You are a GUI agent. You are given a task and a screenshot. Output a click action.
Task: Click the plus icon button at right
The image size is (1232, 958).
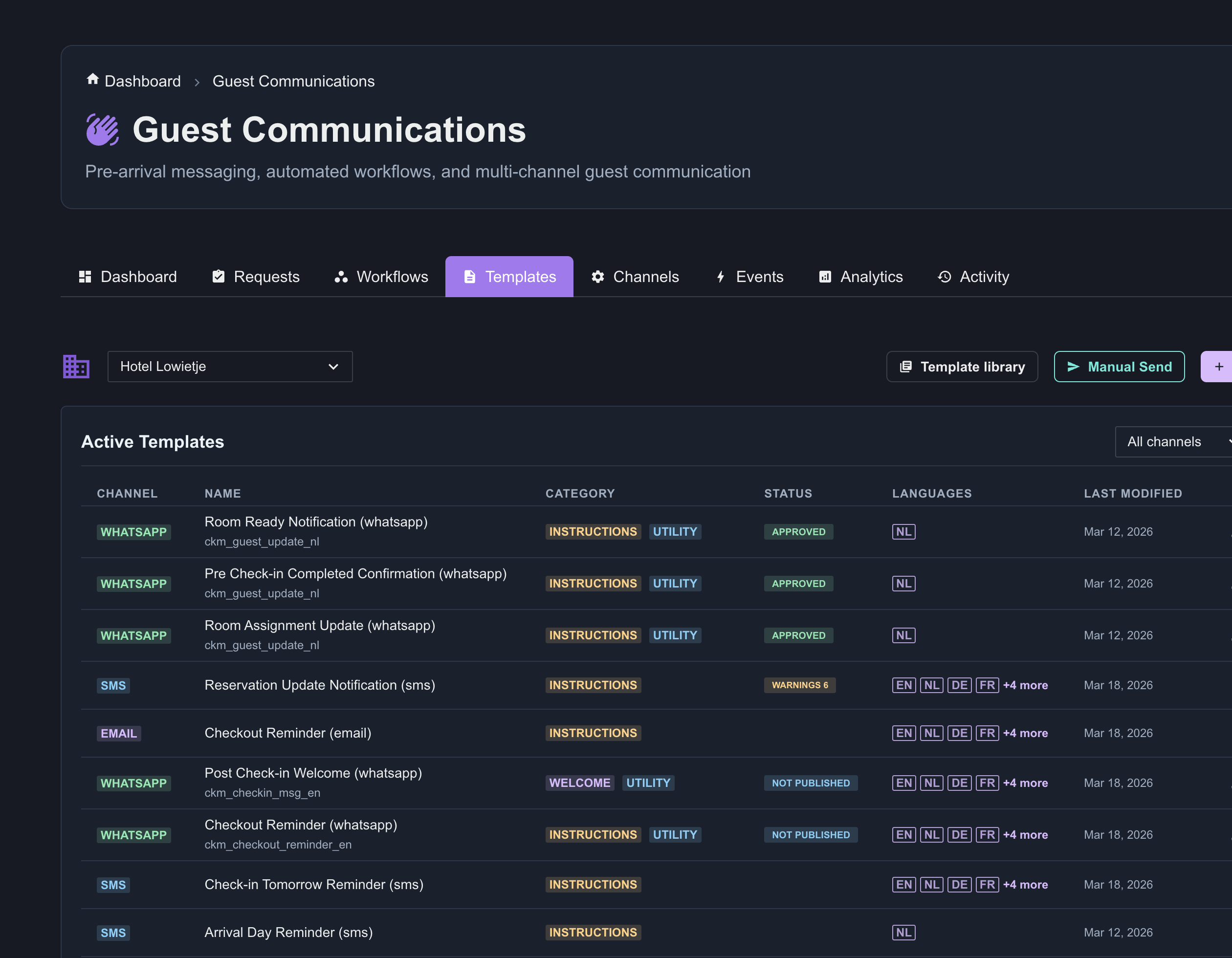(x=1218, y=367)
